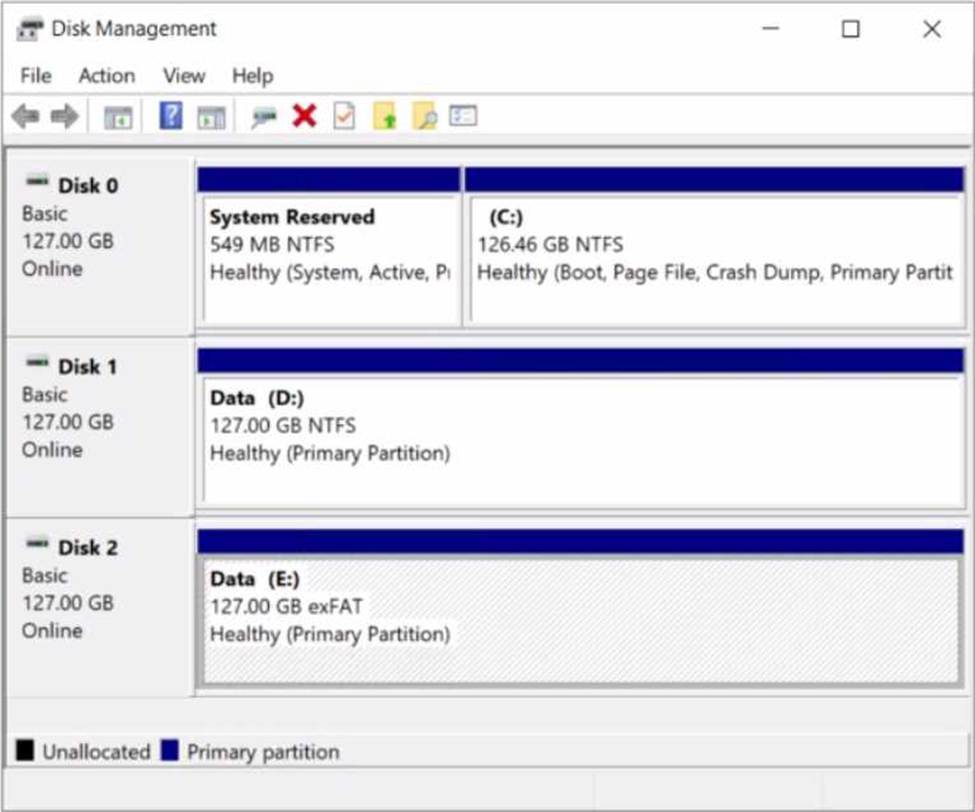Toggle the console tree pane icon
Viewport: 975px width, 812px height.
pyautogui.click(x=119, y=117)
